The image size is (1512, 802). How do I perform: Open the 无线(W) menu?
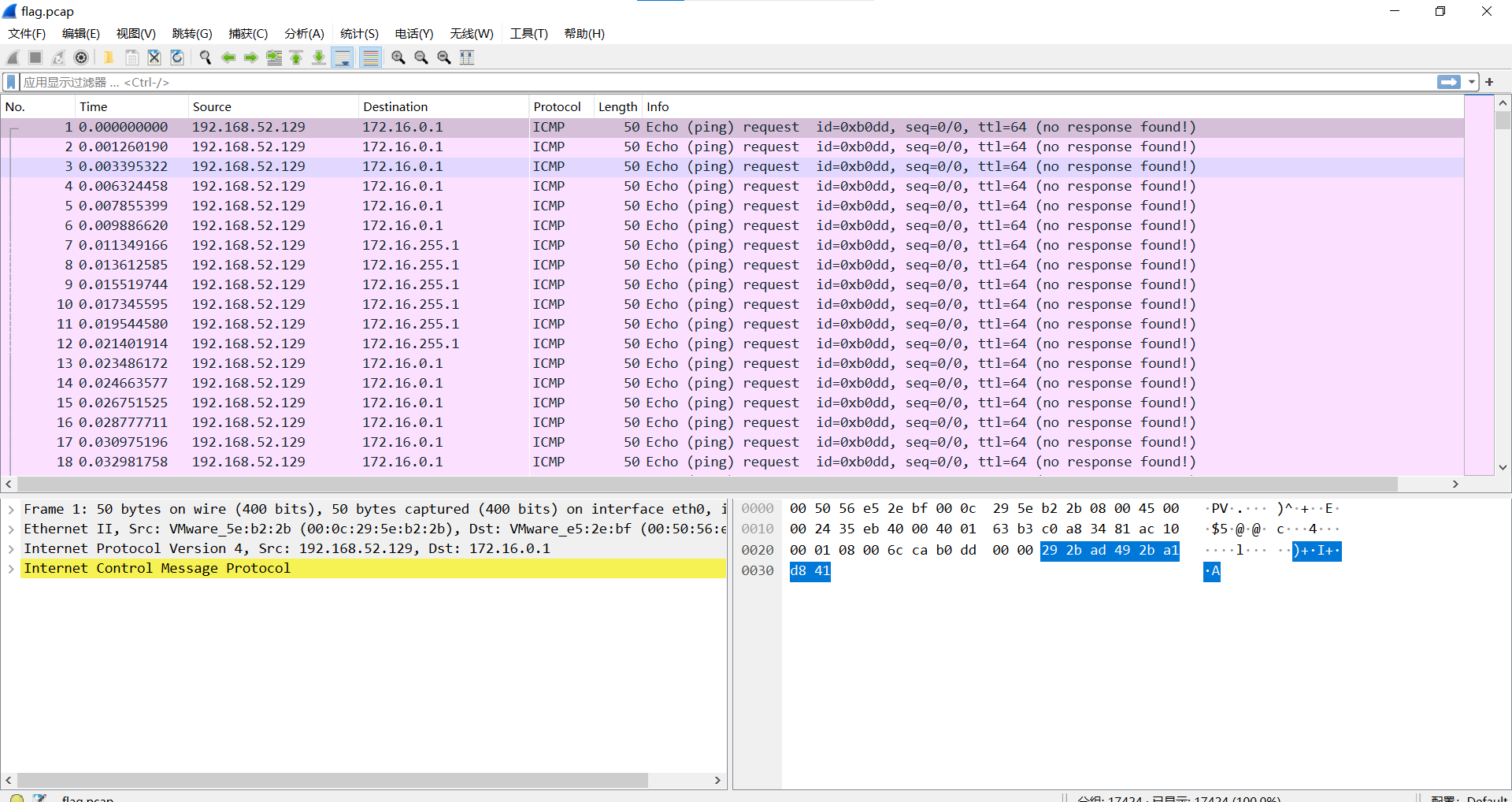pyautogui.click(x=472, y=34)
